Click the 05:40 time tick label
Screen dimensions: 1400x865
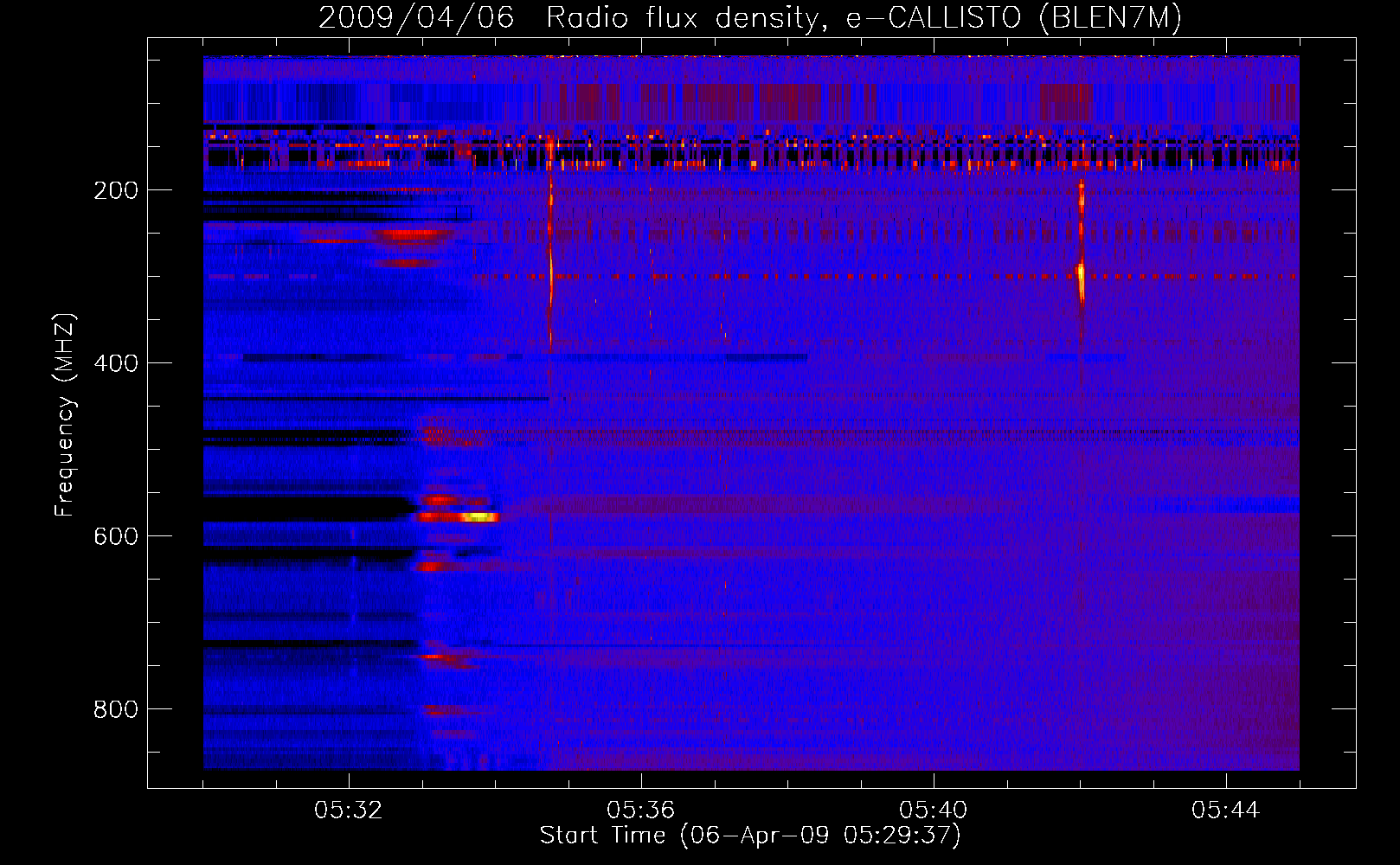tap(934, 811)
